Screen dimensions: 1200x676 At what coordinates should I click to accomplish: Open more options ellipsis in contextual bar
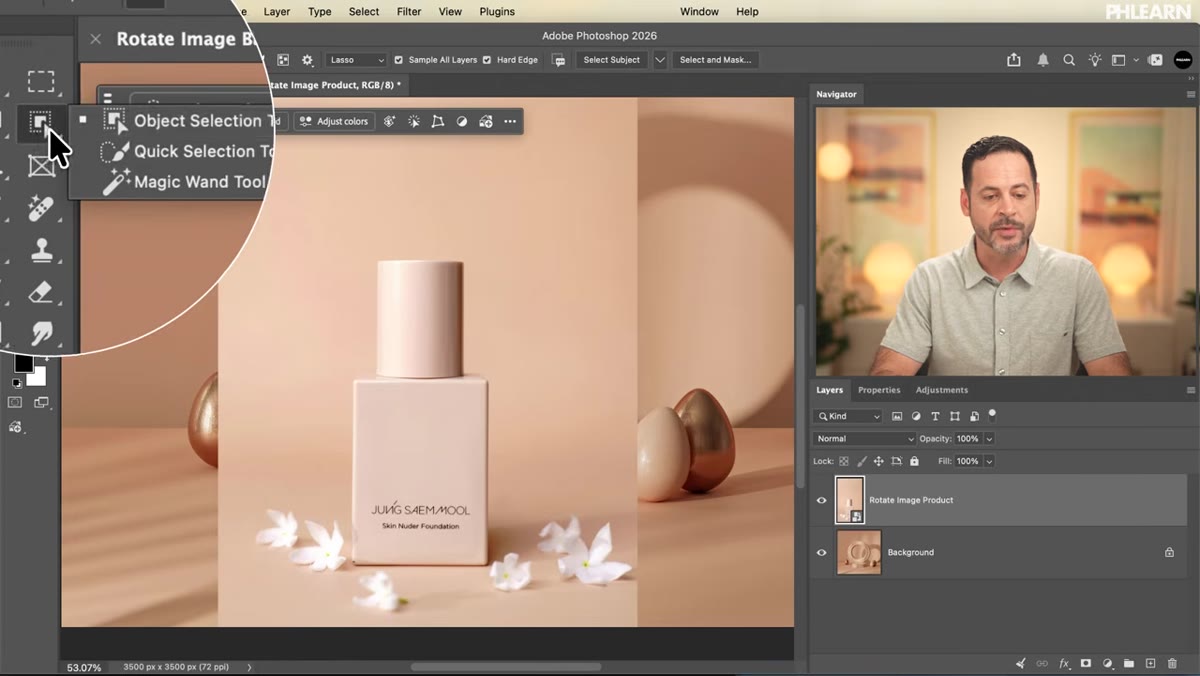pos(510,121)
